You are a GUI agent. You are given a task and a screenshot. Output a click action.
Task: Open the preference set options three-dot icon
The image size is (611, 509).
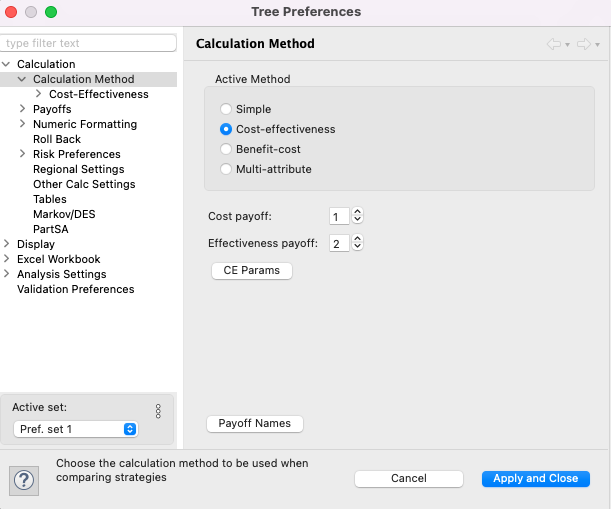point(158,411)
